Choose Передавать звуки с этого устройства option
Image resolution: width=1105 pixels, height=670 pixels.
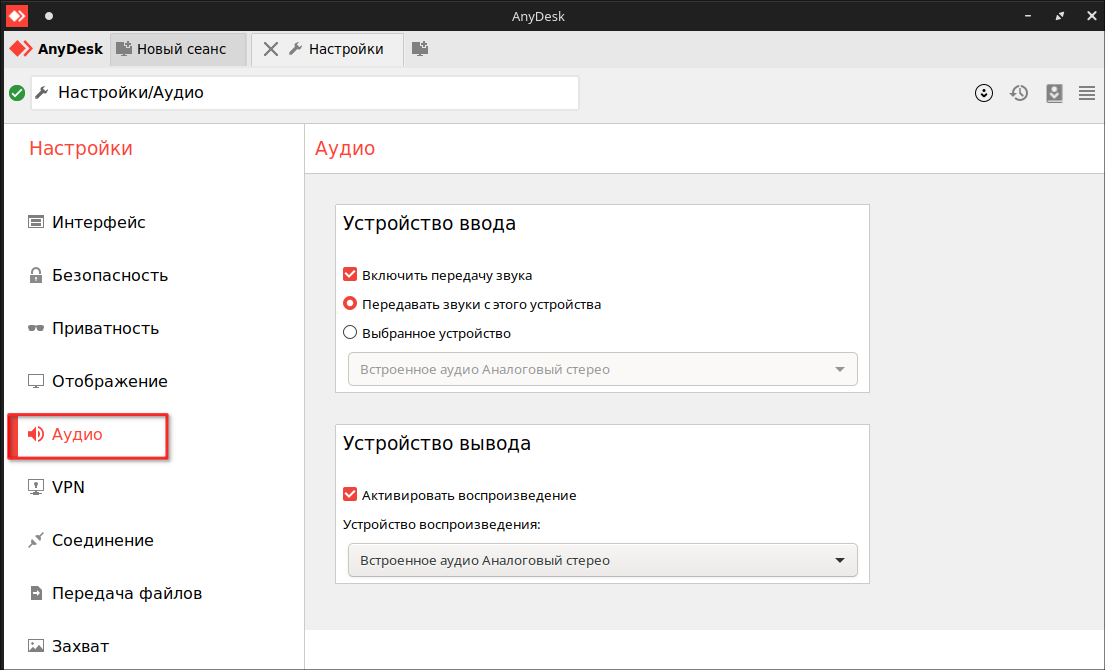(350, 304)
